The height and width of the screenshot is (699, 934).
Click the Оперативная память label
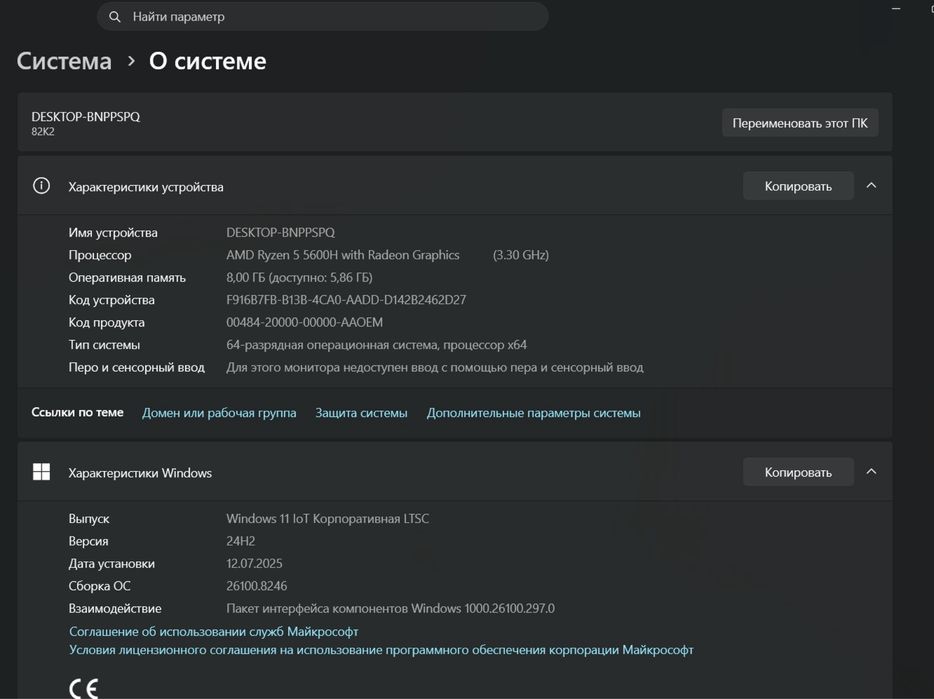[127, 278]
